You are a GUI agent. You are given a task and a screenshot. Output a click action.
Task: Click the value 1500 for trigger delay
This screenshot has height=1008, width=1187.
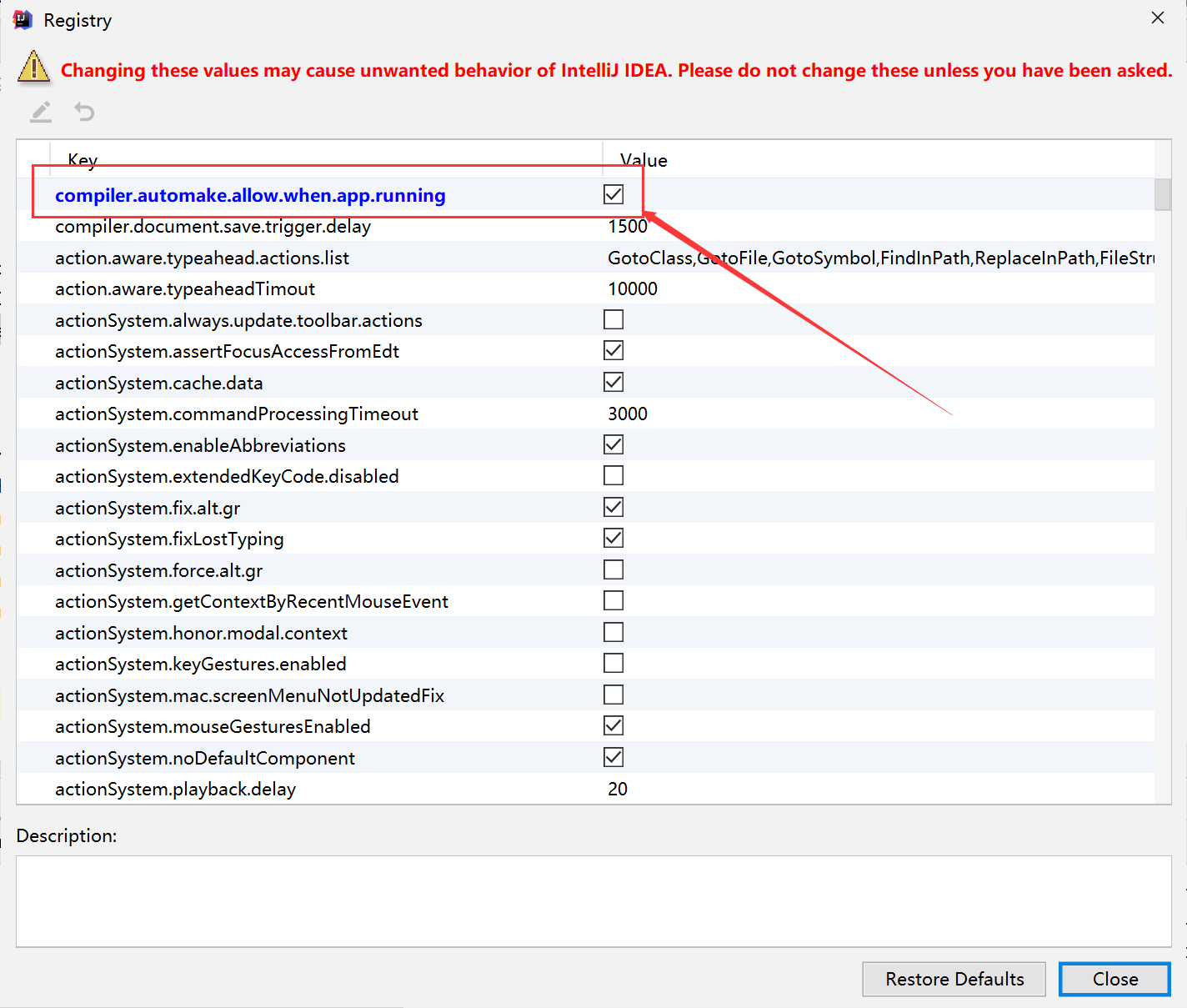click(x=628, y=227)
